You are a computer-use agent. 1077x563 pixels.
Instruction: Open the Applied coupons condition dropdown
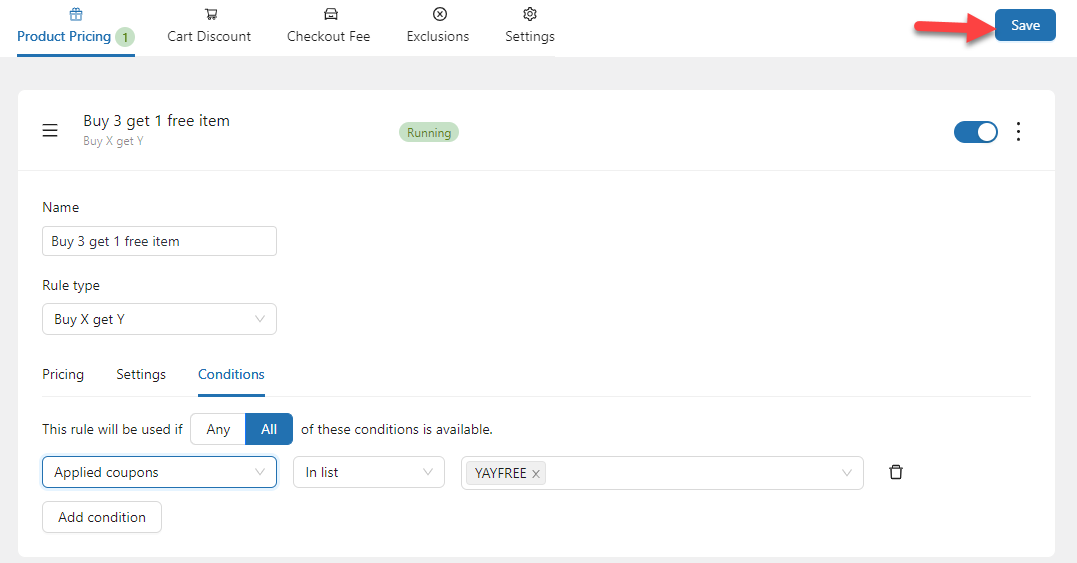tap(159, 472)
